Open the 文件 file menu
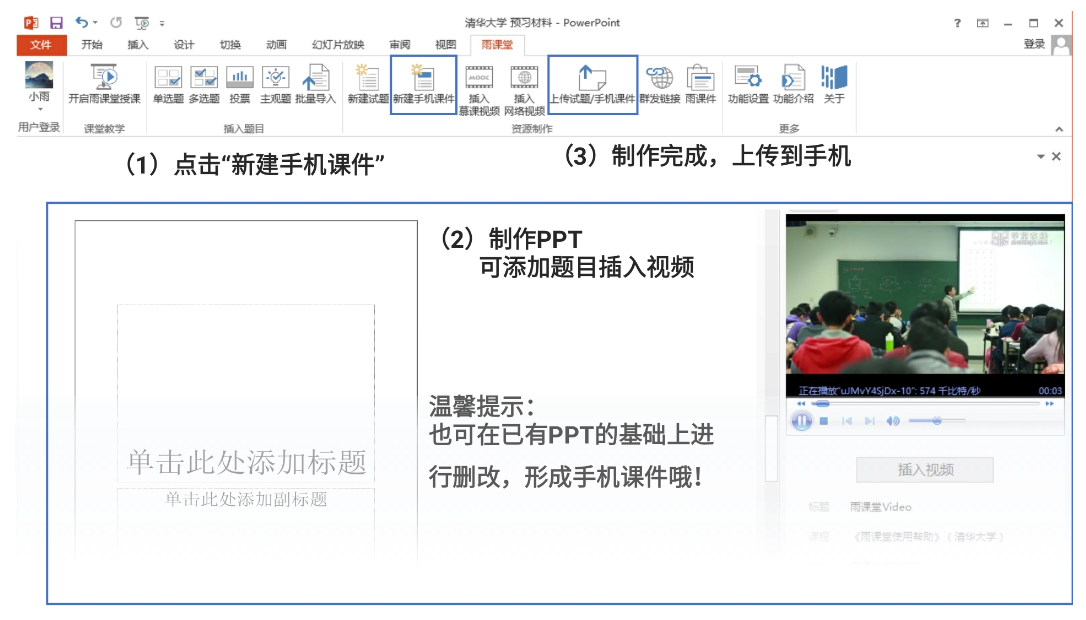The width and height of the screenshot is (1086, 620). click(x=41, y=45)
